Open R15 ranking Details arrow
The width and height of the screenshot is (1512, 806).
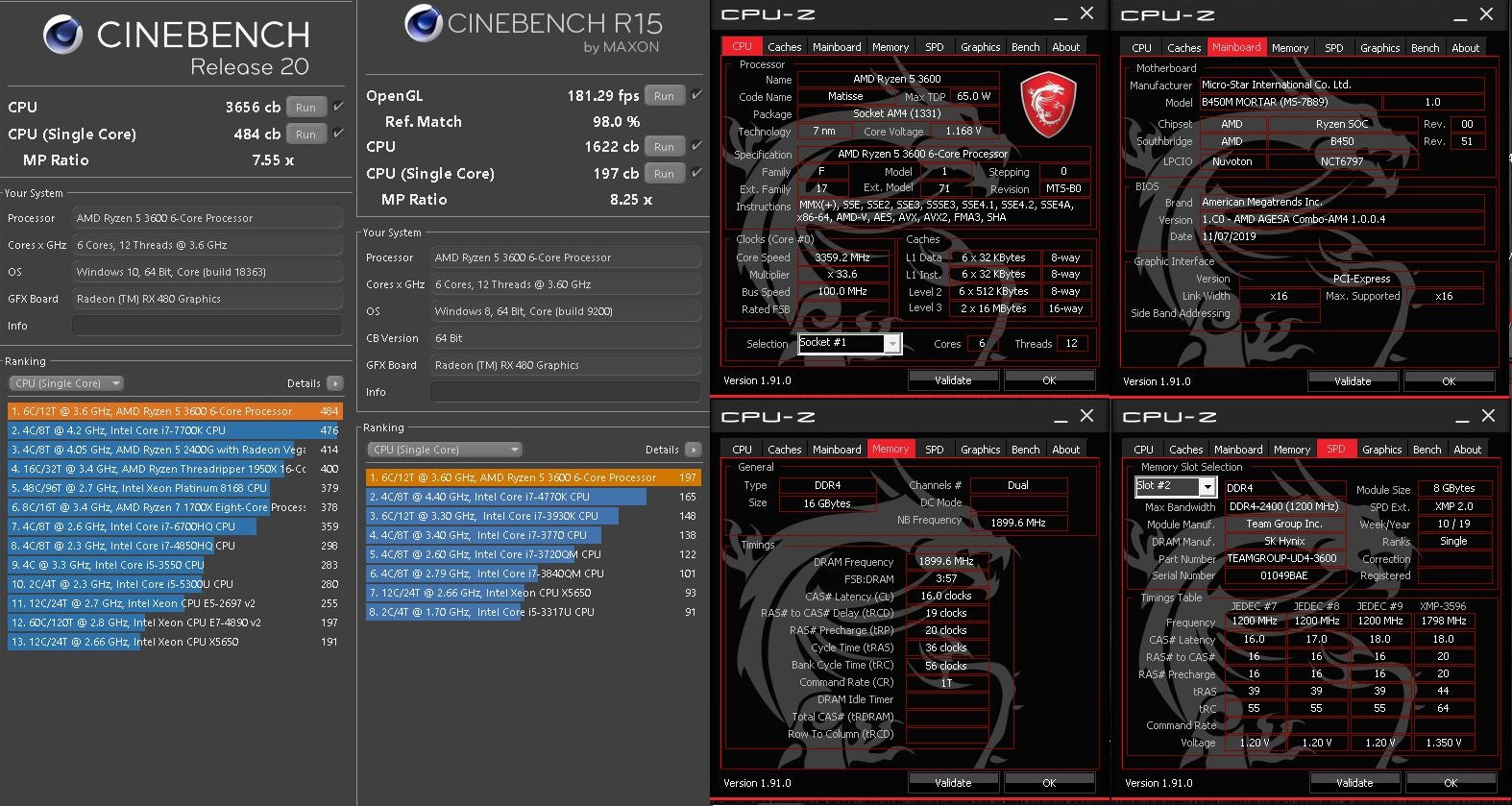click(694, 450)
